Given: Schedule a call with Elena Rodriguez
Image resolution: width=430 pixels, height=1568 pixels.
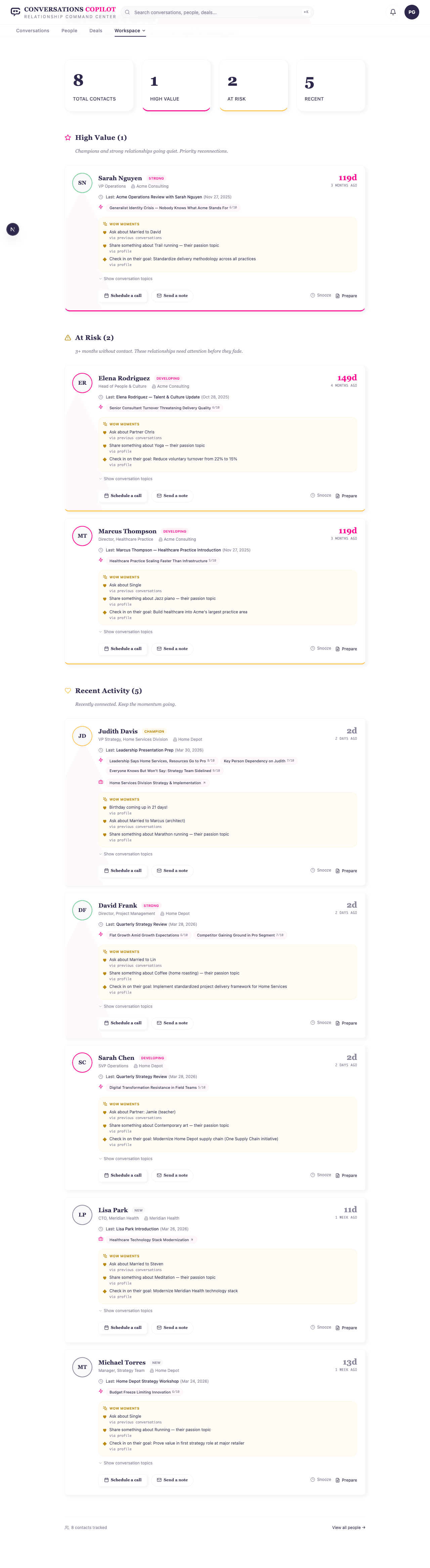Looking at the screenshot, I should (123, 495).
